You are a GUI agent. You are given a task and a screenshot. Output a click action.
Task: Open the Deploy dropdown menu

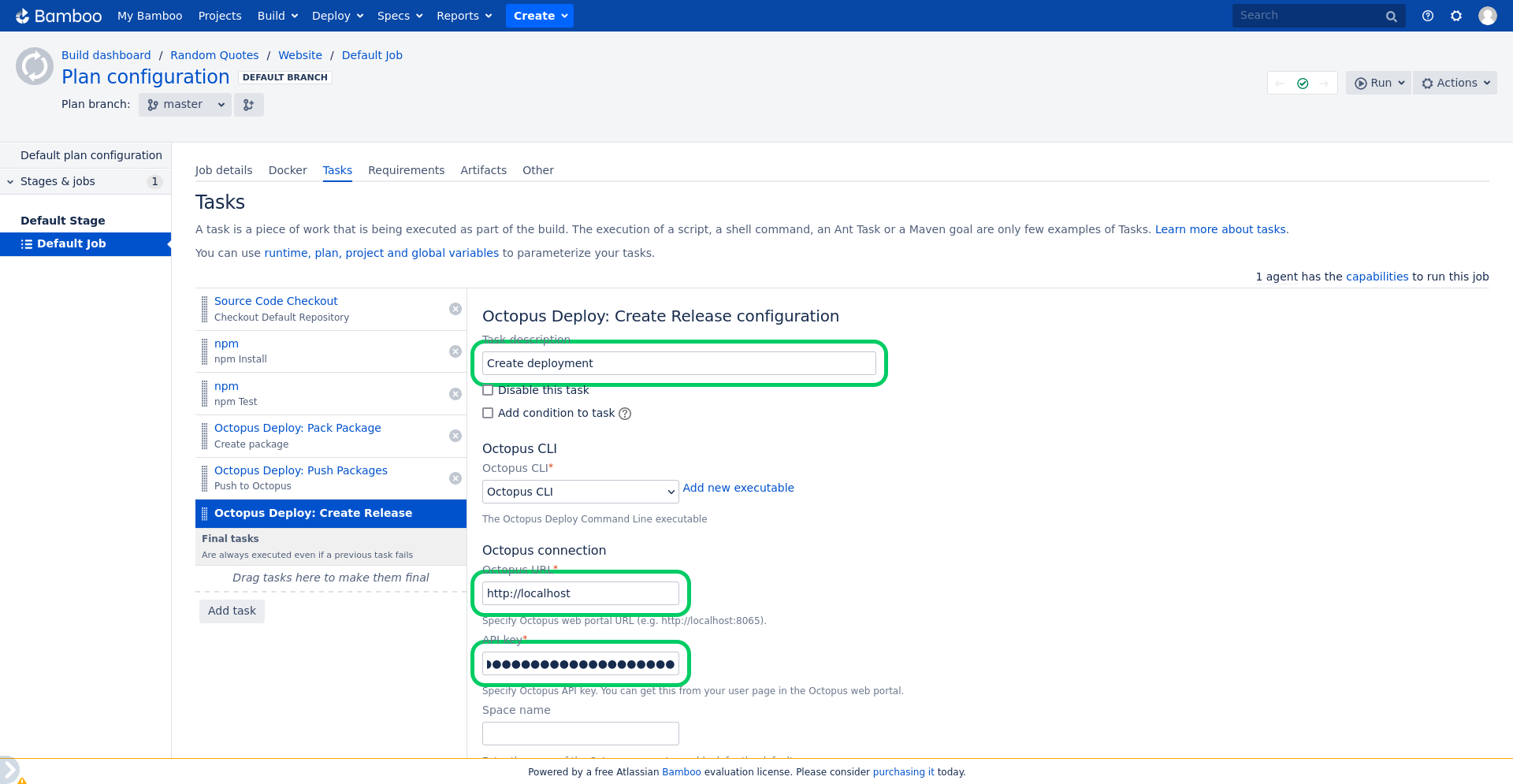[x=337, y=16]
